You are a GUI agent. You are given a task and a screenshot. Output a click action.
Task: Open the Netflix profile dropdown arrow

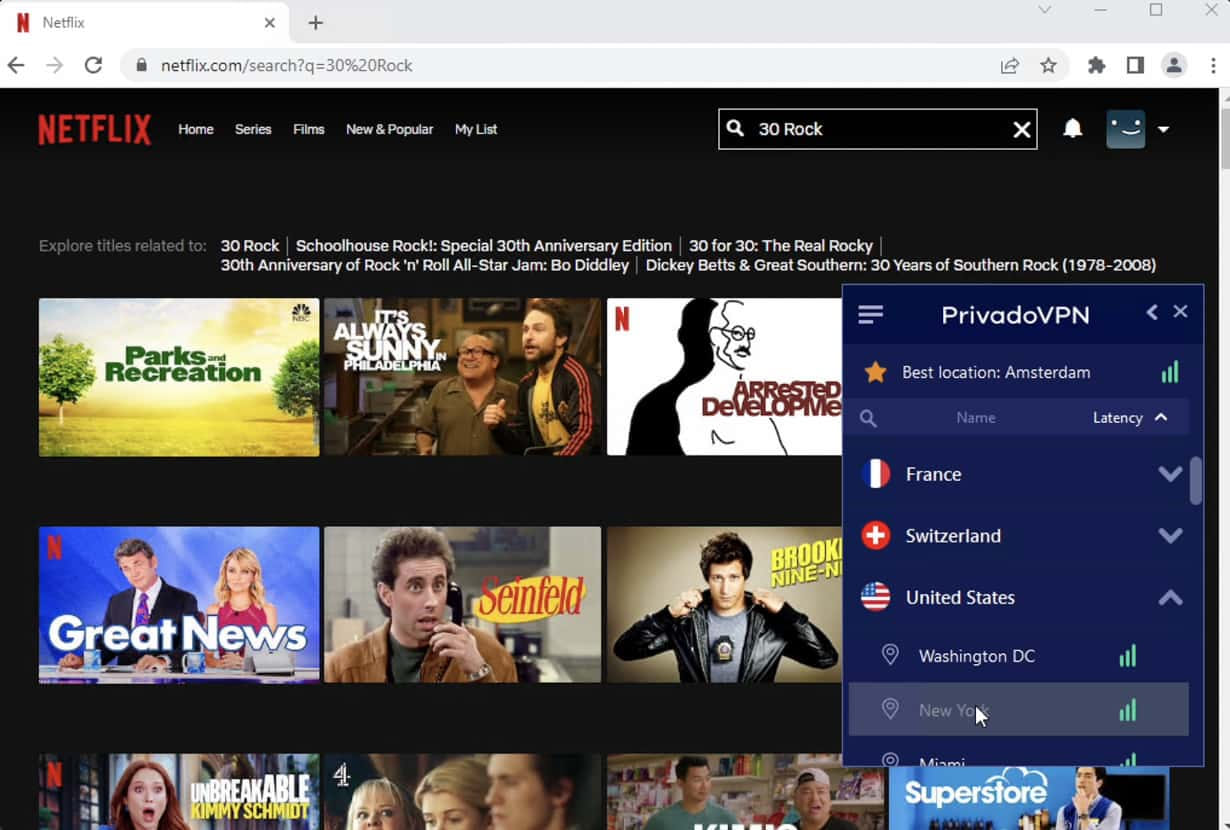(x=1163, y=130)
